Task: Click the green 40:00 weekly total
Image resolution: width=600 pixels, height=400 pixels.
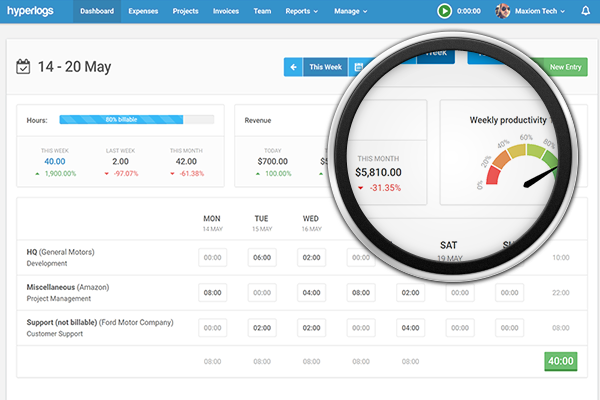Action: point(561,361)
